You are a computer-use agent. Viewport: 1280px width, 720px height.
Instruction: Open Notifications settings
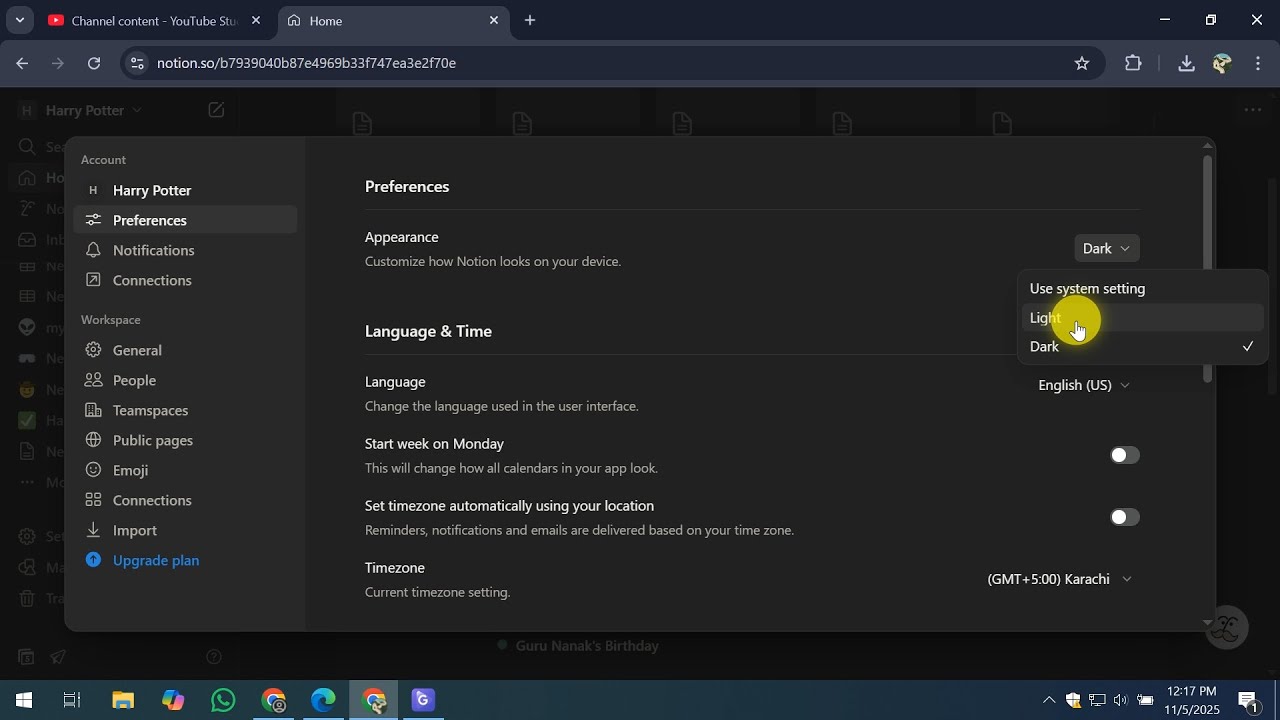(x=185, y=250)
